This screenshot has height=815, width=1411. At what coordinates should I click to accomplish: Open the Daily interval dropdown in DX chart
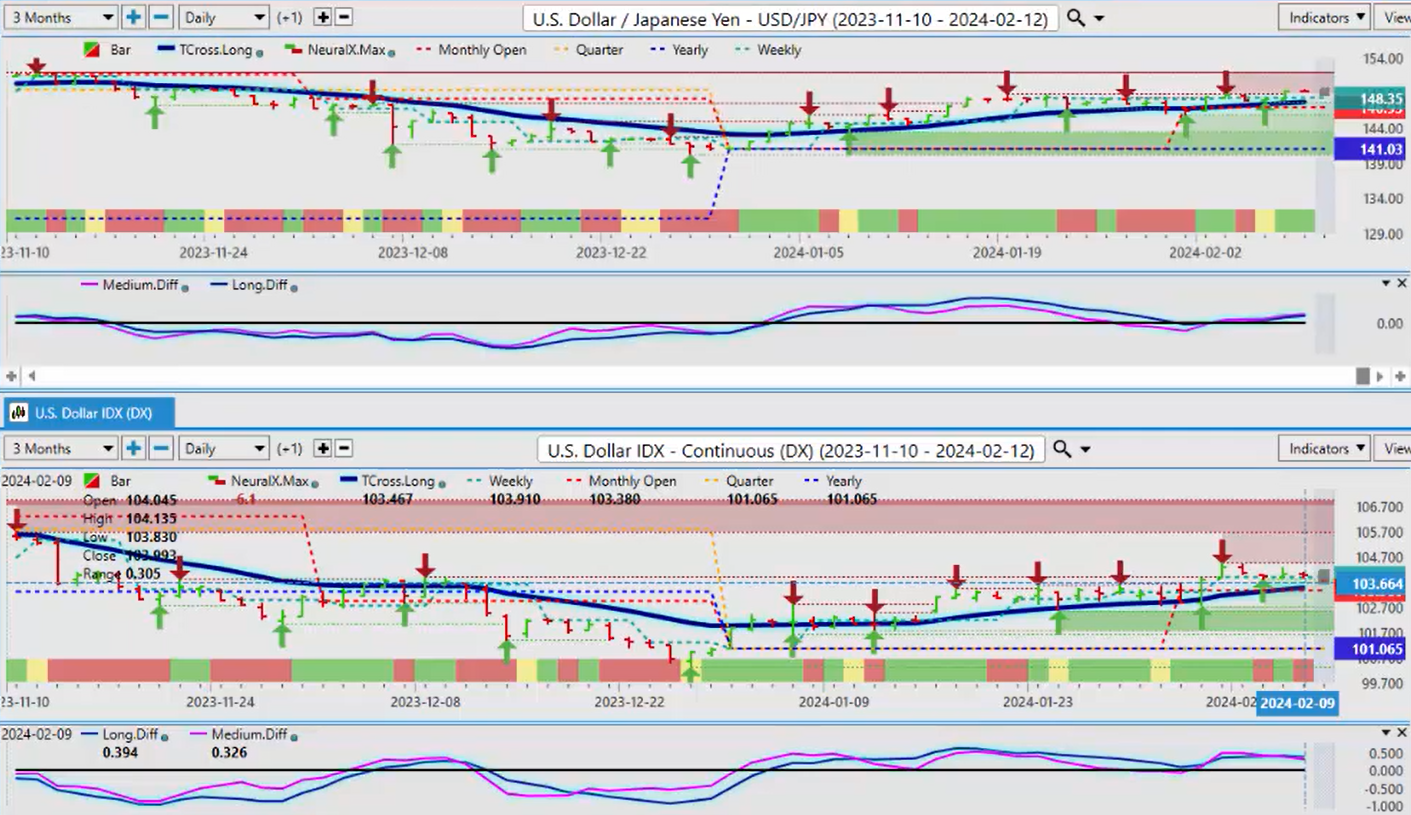pos(224,448)
